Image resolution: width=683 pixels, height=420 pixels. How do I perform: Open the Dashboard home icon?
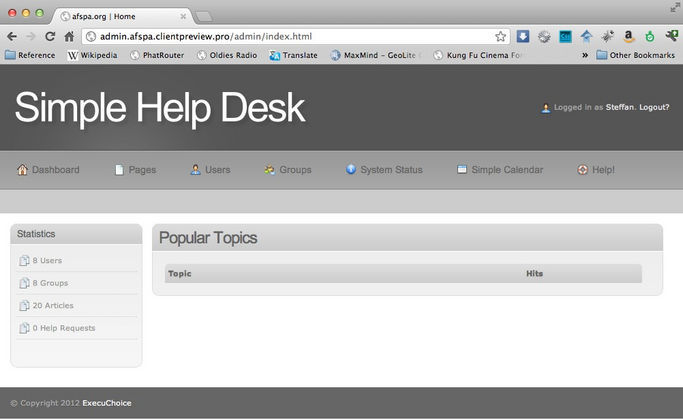coord(22,170)
